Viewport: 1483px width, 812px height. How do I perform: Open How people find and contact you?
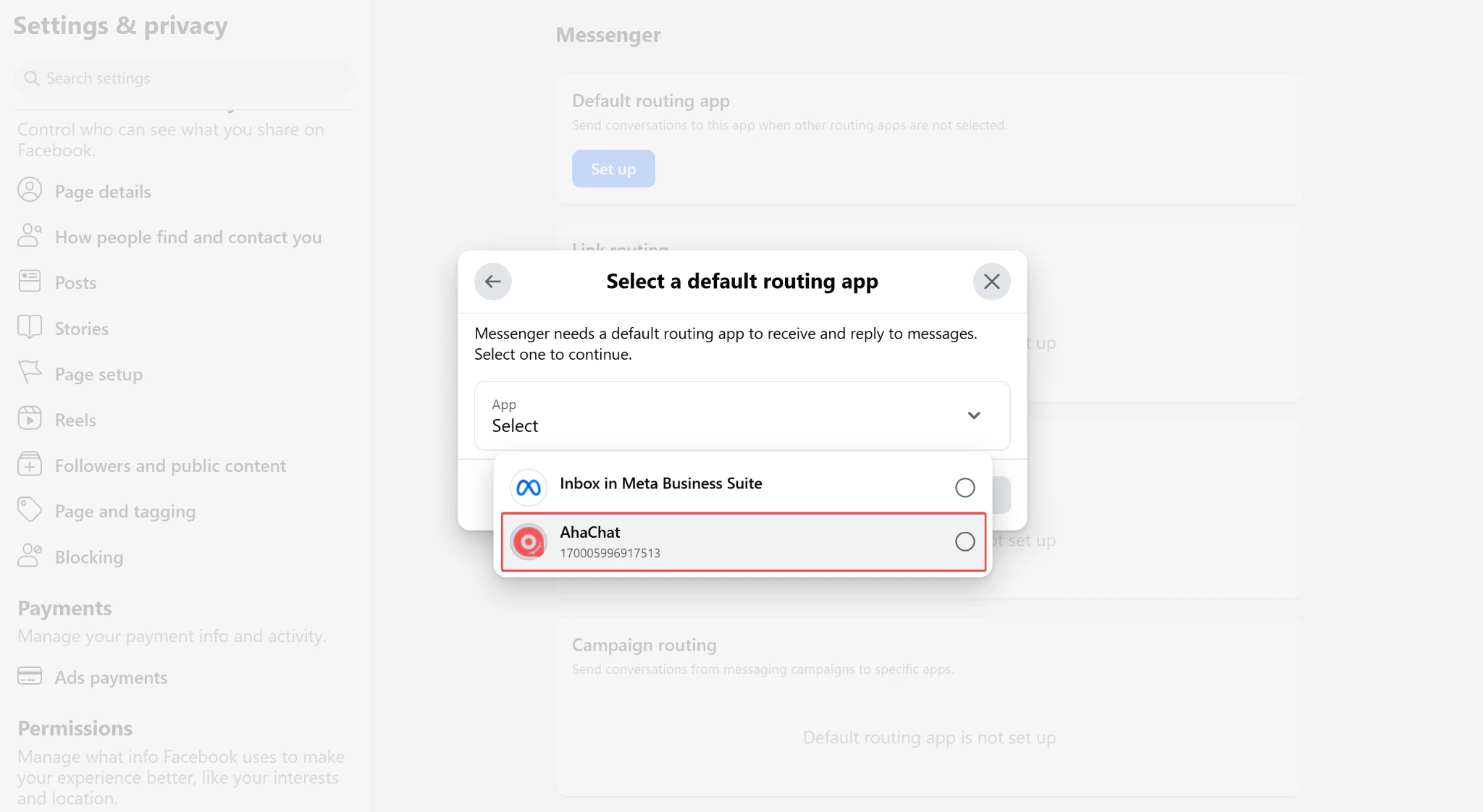pos(188,237)
